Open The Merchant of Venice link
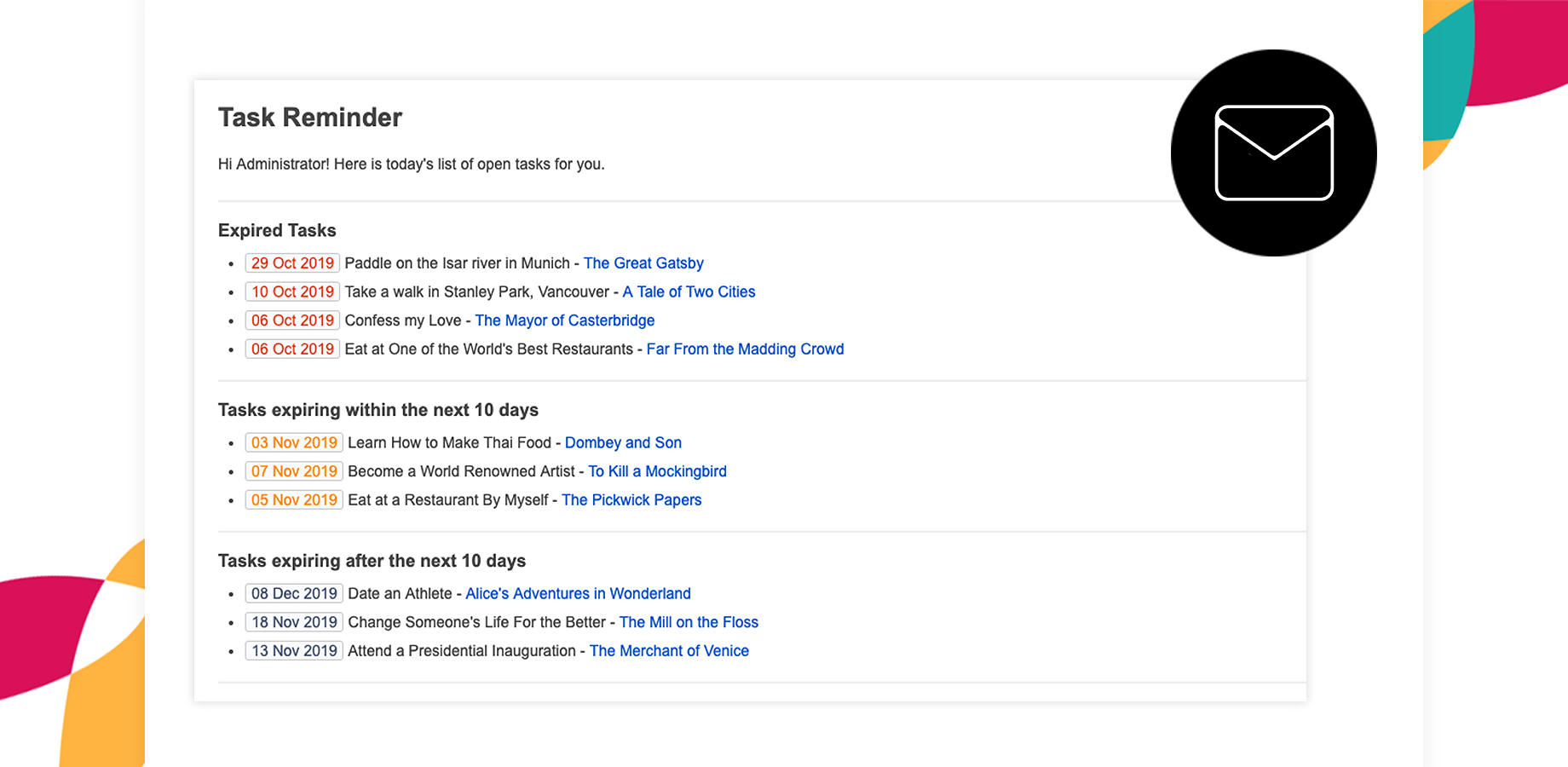This screenshot has width=1568, height=767. tap(669, 651)
